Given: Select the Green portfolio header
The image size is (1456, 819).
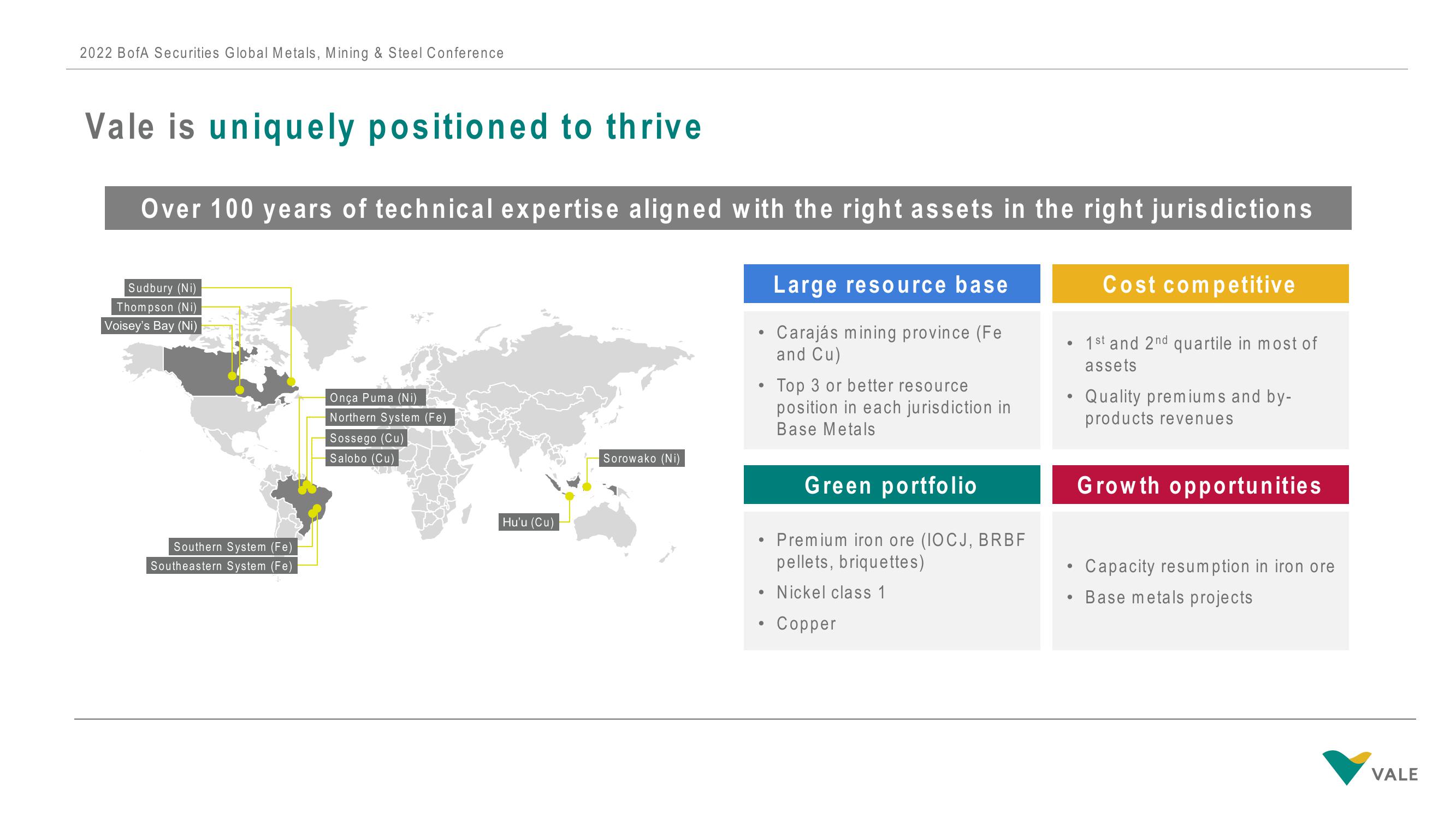Looking at the screenshot, I should click(891, 484).
